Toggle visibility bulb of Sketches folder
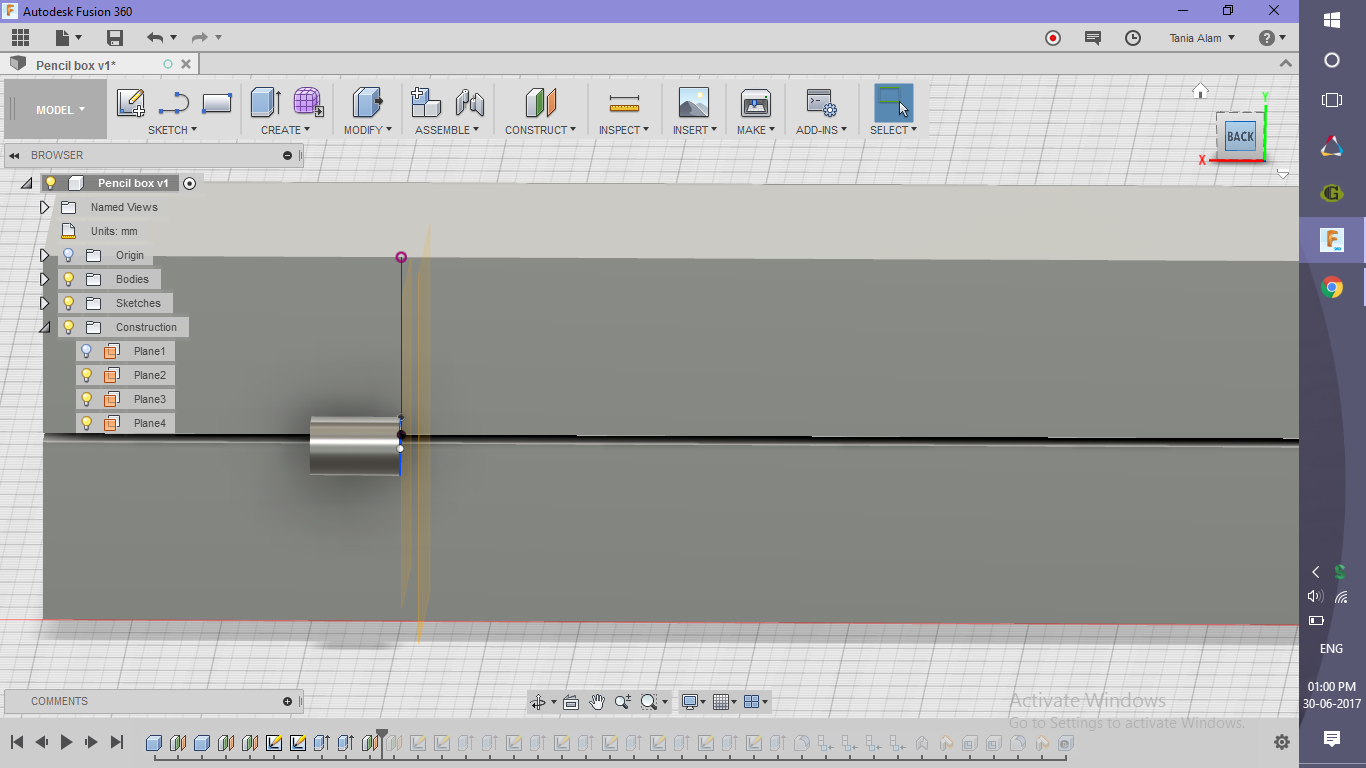 tap(69, 303)
